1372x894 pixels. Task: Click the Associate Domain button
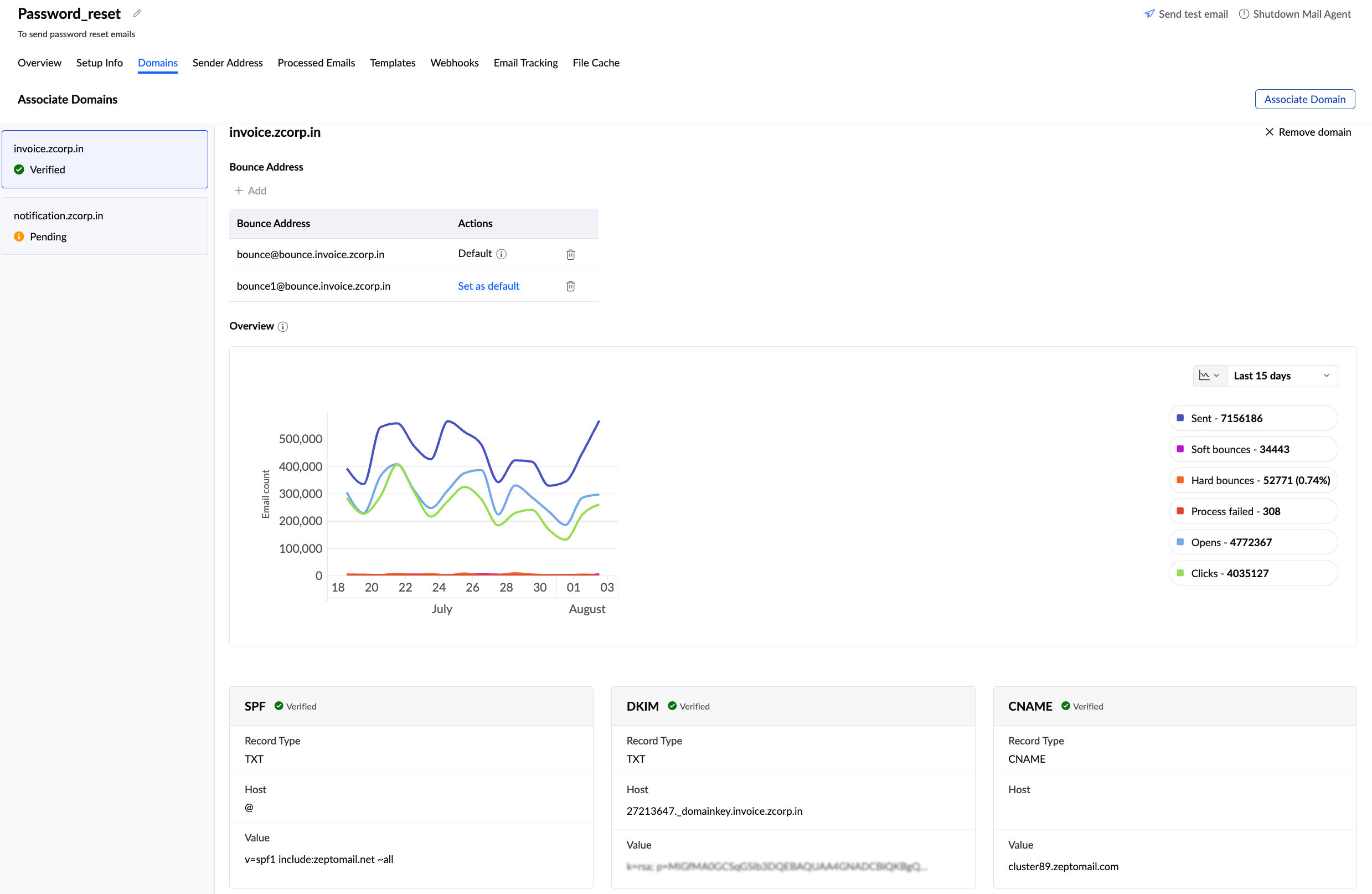click(x=1304, y=99)
